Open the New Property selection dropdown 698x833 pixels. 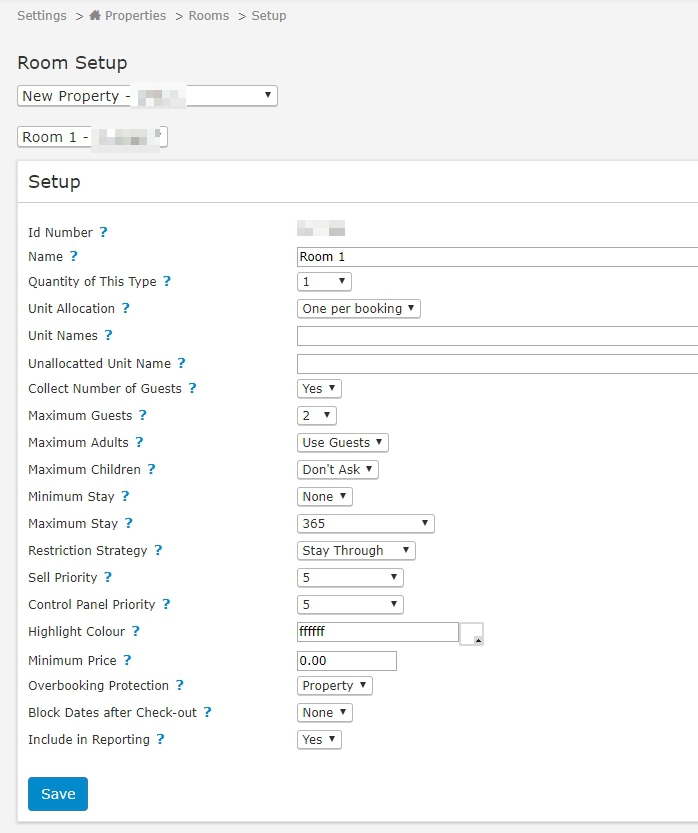147,96
